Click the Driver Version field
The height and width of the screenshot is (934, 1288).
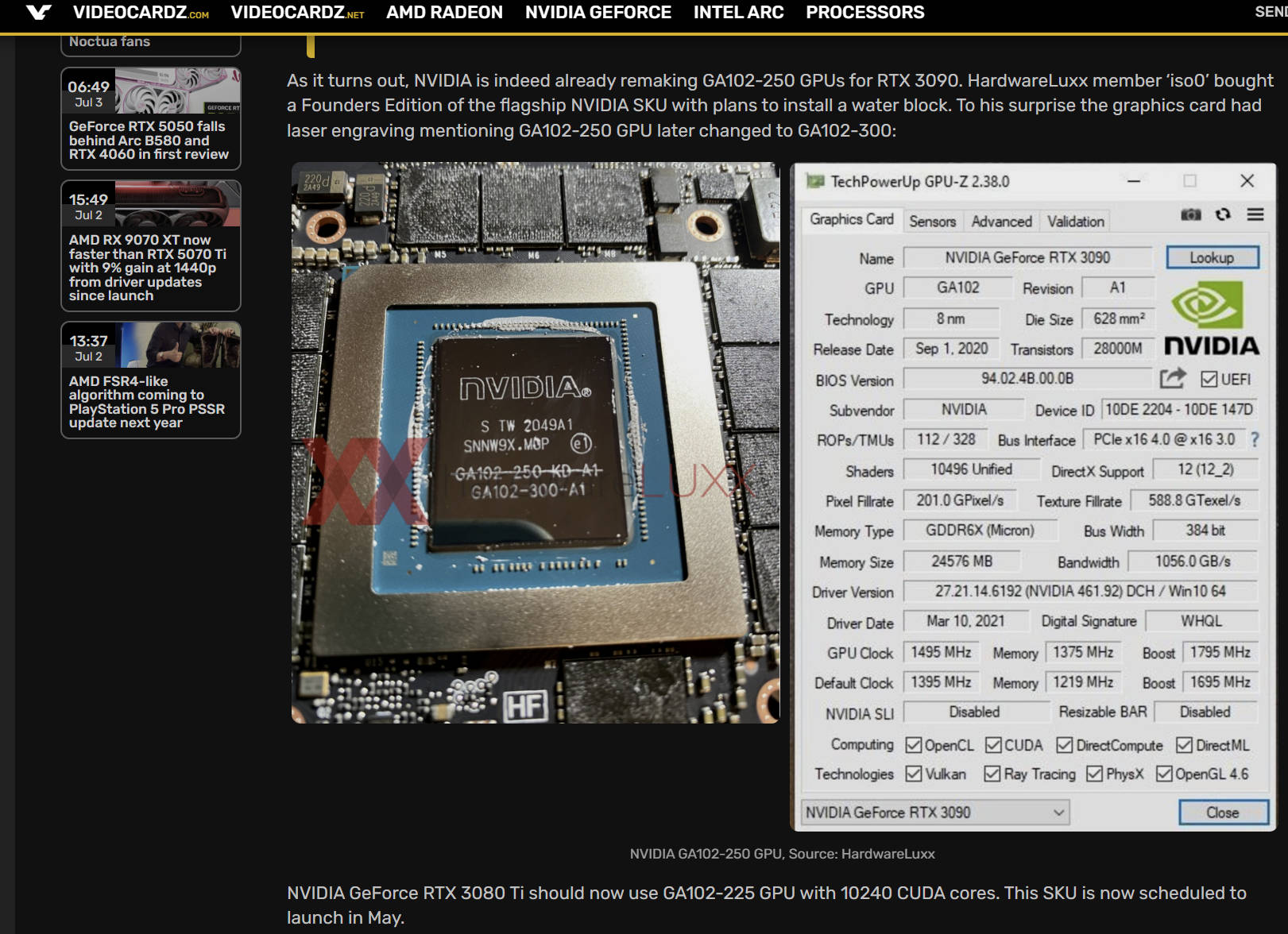click(x=1081, y=592)
